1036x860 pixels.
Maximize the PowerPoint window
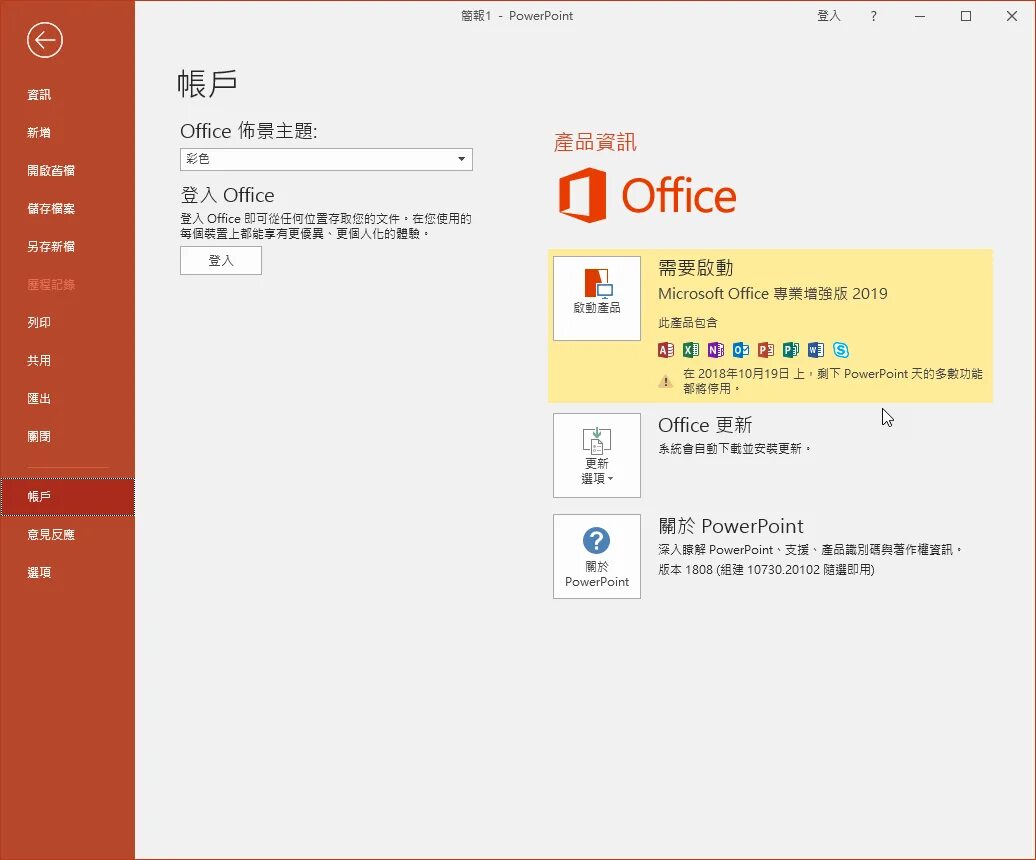click(x=966, y=16)
